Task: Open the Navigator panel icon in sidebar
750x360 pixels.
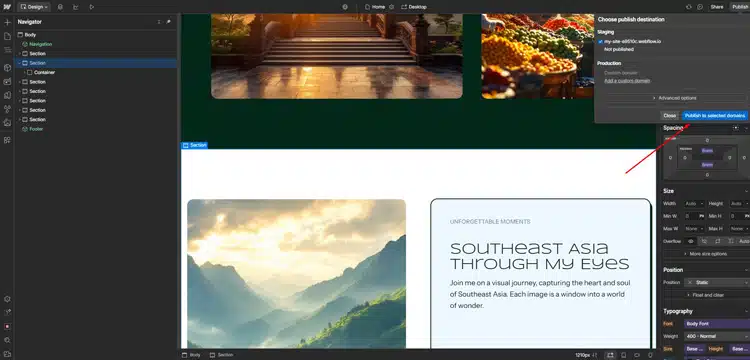Action: pyautogui.click(x=7, y=50)
